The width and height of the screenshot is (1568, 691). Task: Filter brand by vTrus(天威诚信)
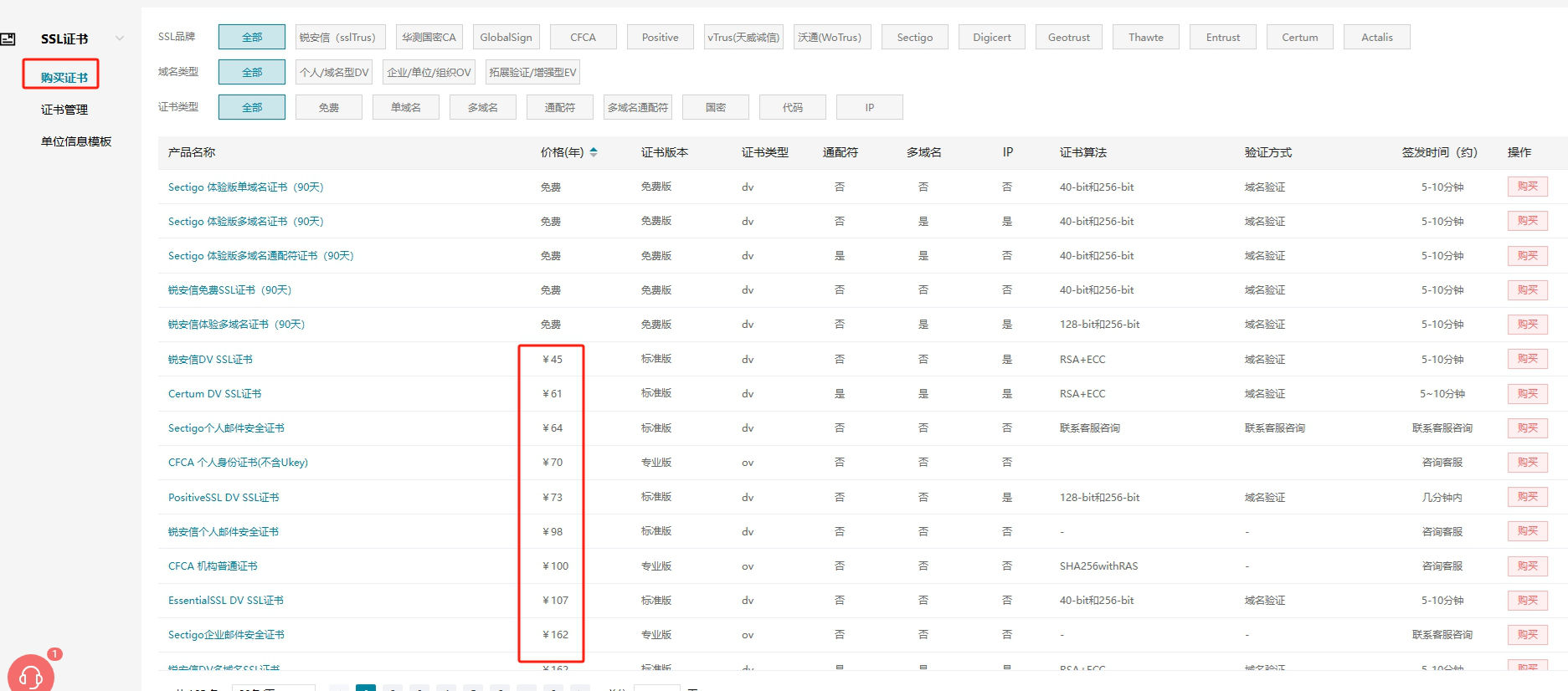743,38
